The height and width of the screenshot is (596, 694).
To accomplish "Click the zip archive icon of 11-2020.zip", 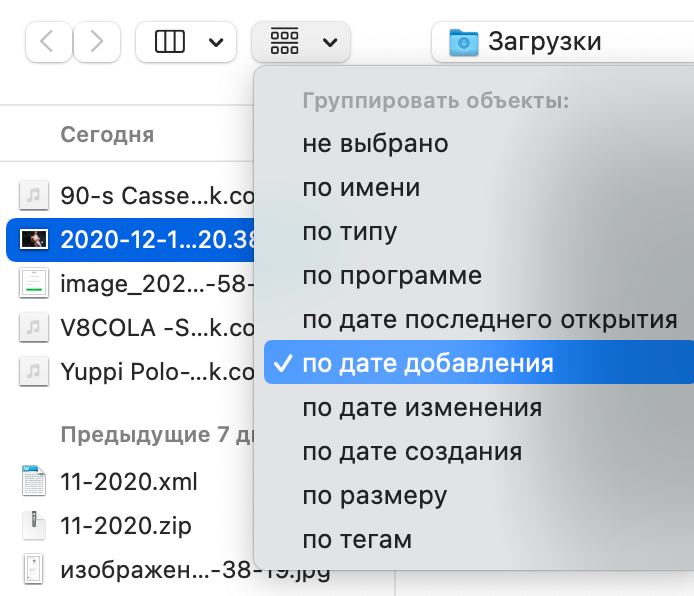I will click(34, 525).
